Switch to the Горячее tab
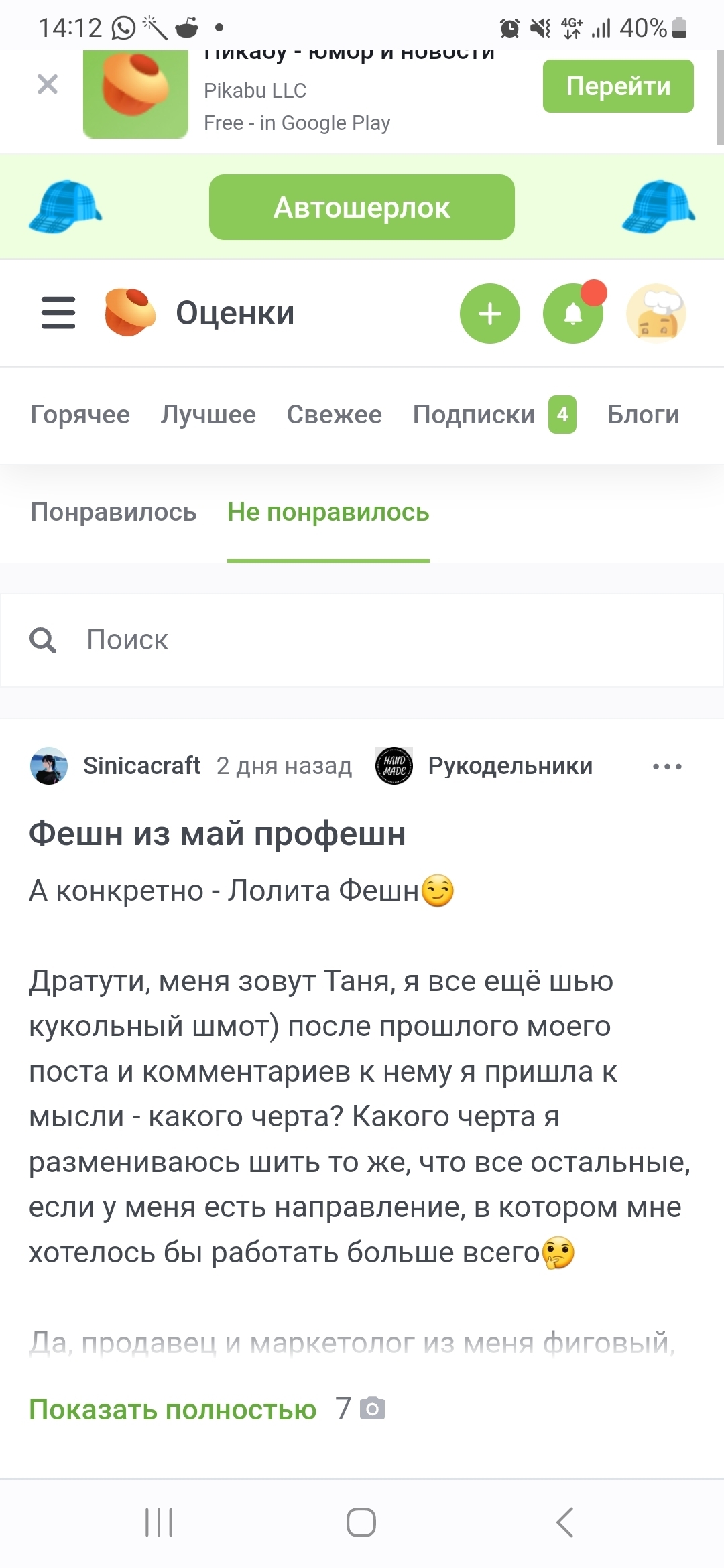 tap(80, 415)
